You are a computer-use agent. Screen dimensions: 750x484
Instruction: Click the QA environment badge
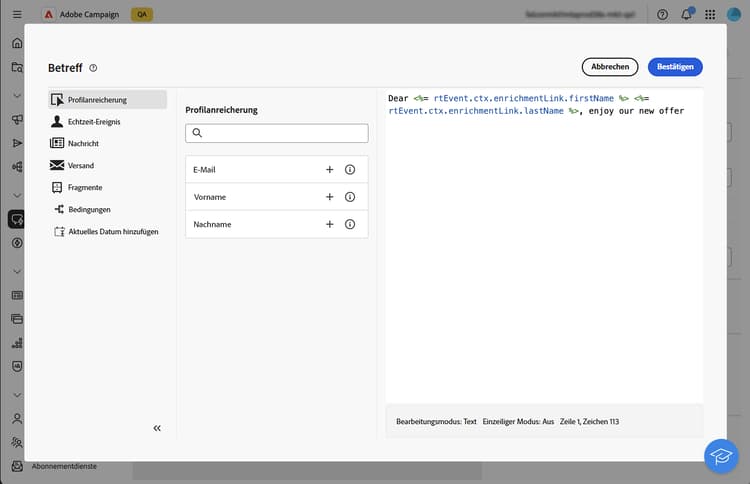[x=142, y=14]
